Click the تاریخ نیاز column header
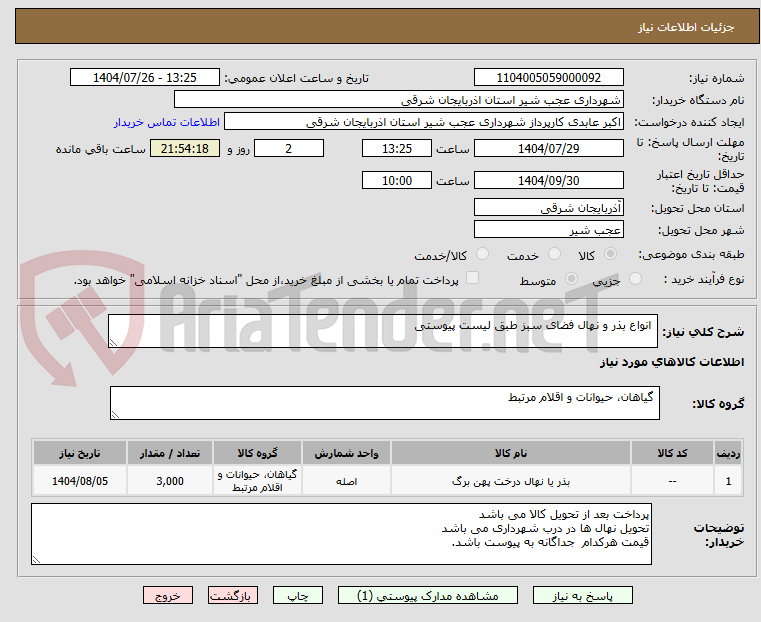761x622 pixels. [x=80, y=453]
